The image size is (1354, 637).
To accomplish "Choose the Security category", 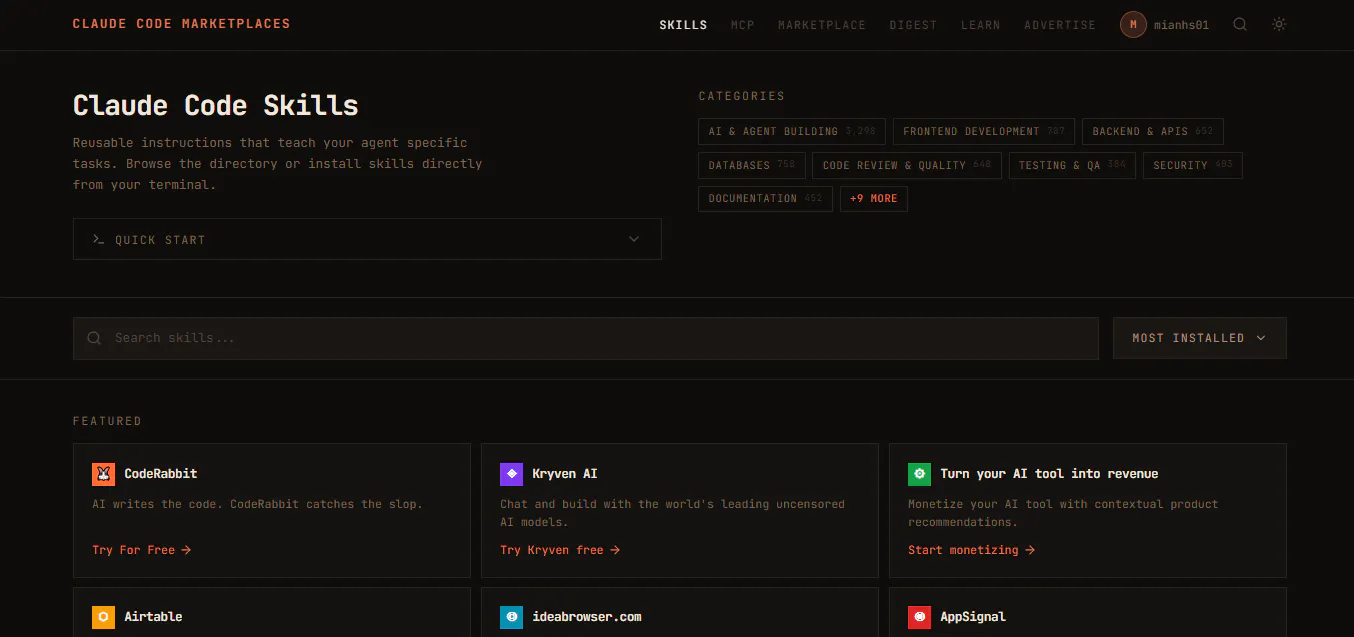I will click(1193, 165).
